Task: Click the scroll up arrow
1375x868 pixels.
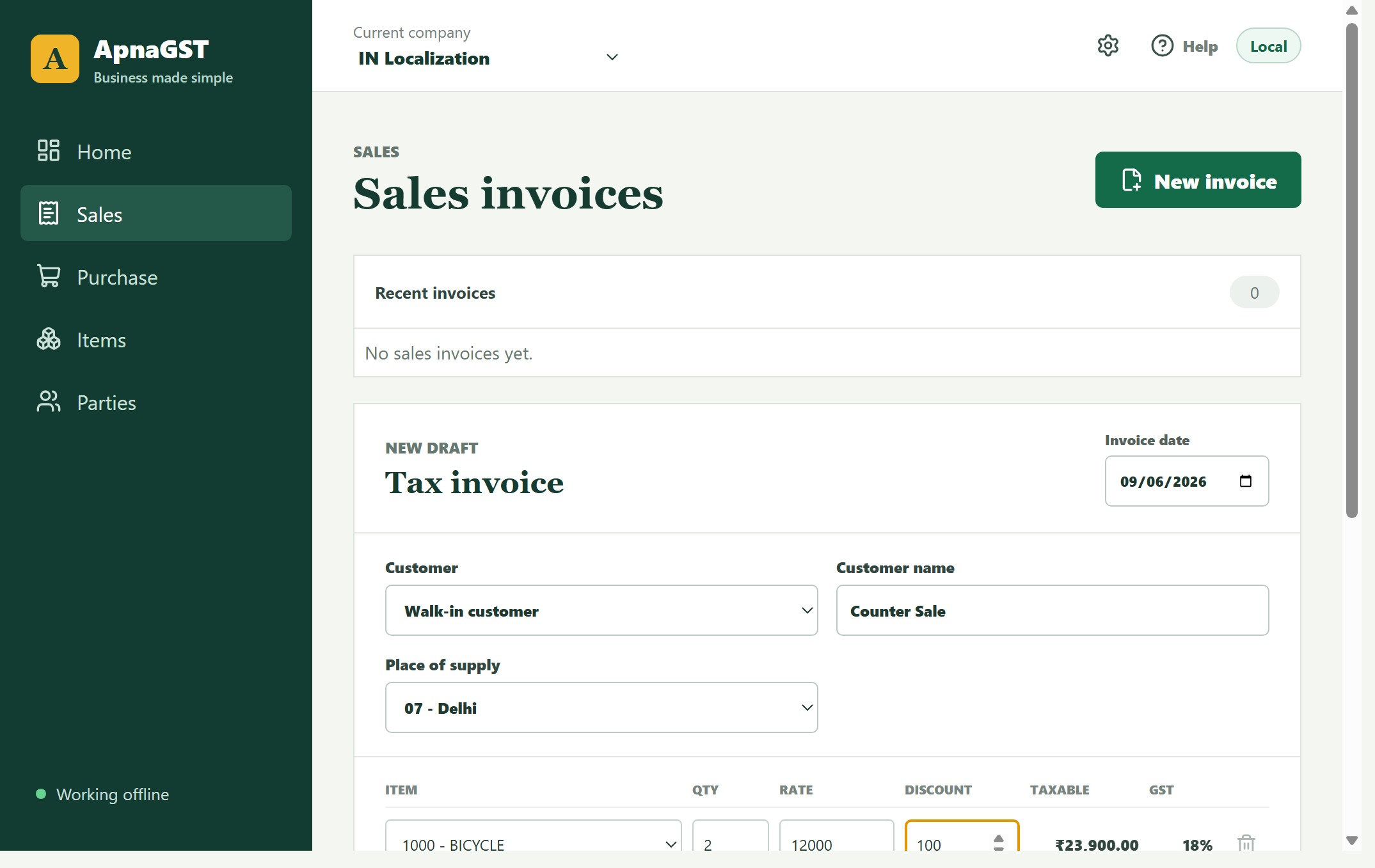Action: click(x=1351, y=10)
